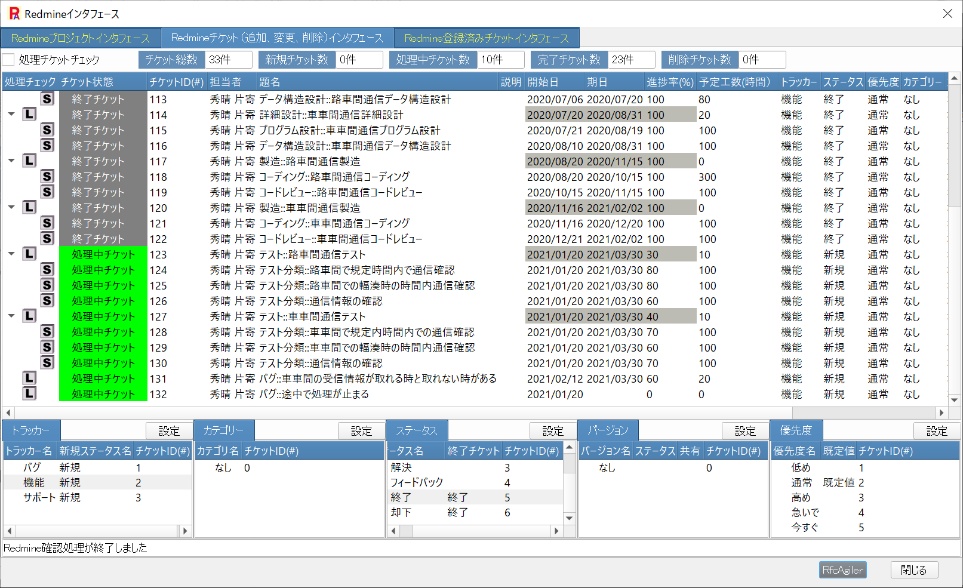Open 設定 for the バージョン panel
This screenshot has height=588, width=963.
(x=745, y=431)
